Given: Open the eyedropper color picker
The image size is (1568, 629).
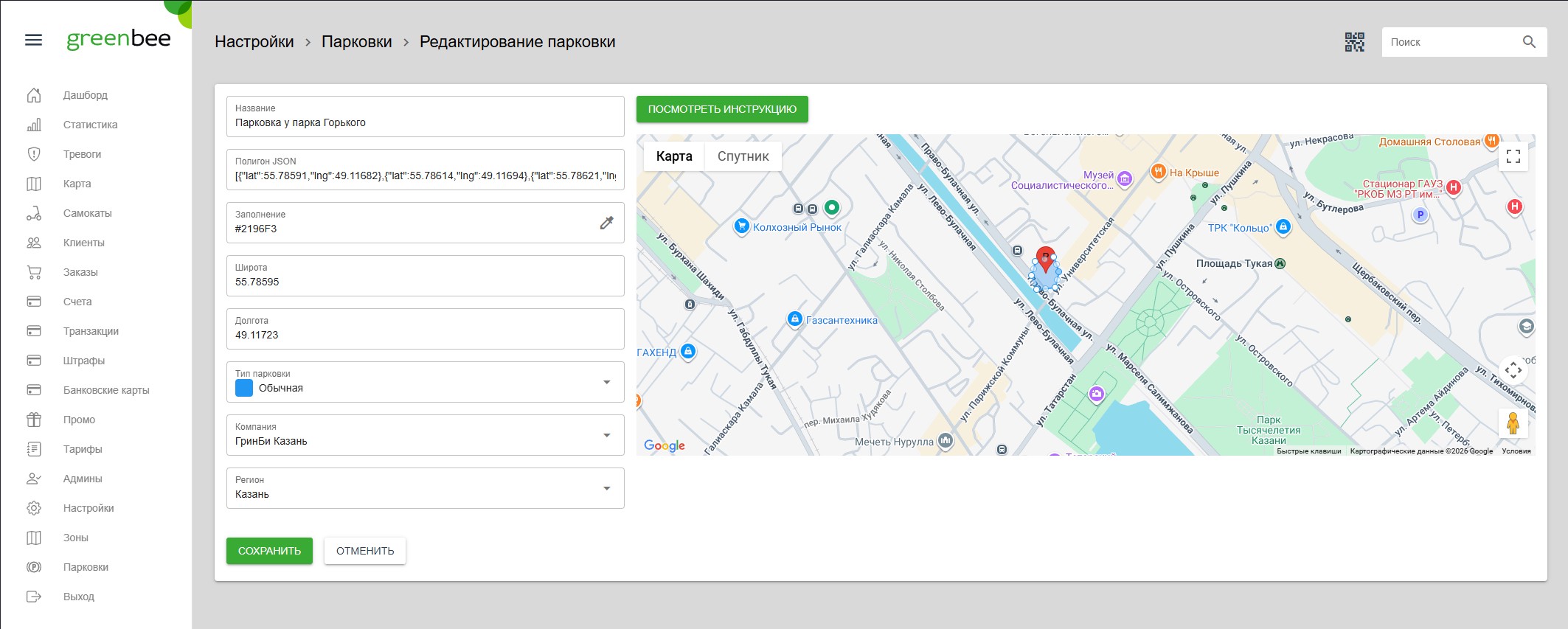Looking at the screenshot, I should click(x=606, y=223).
